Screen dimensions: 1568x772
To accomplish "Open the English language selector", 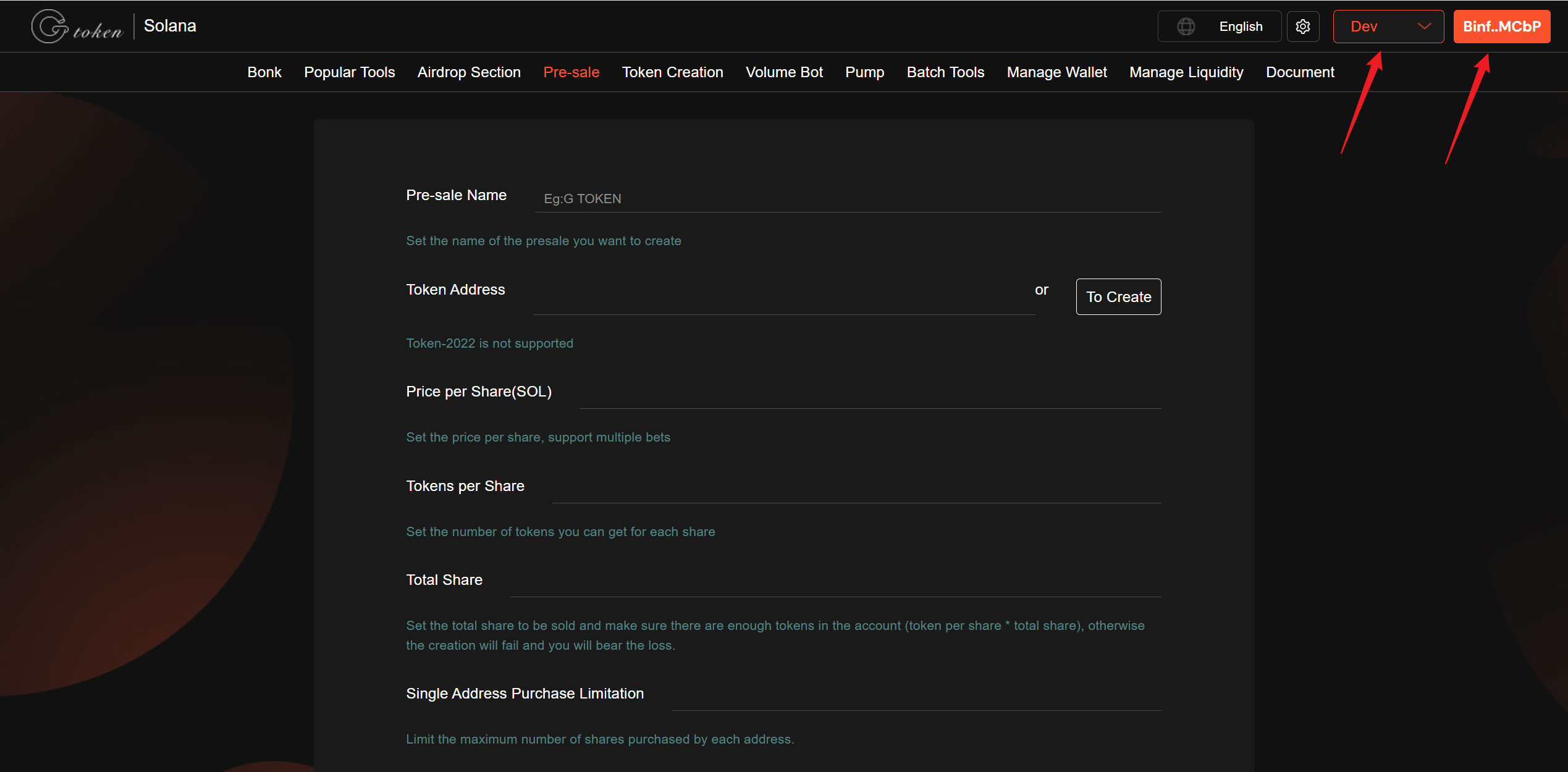I will [1240, 27].
